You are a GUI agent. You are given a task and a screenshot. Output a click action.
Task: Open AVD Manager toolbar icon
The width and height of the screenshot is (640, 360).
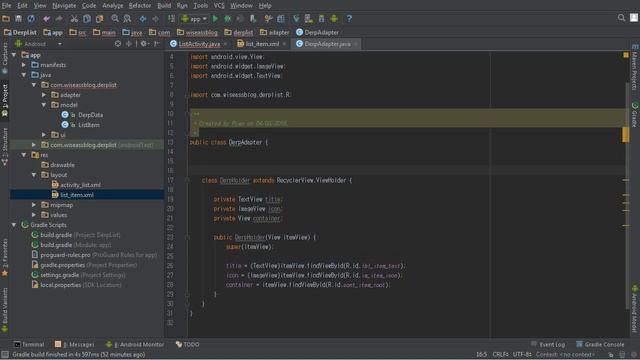(x=309, y=19)
